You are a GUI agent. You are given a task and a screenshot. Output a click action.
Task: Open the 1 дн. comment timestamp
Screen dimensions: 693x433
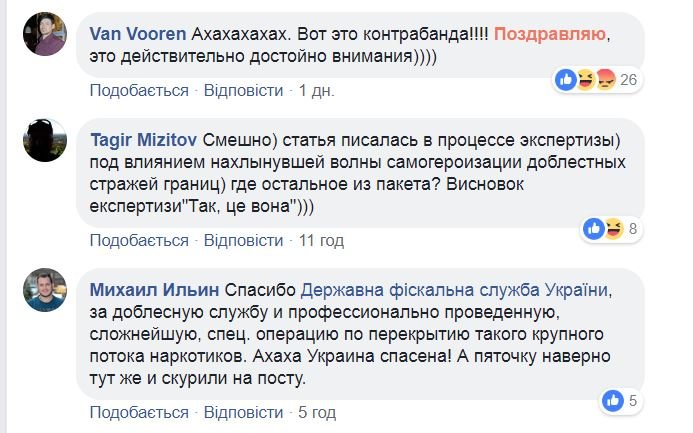[317, 90]
